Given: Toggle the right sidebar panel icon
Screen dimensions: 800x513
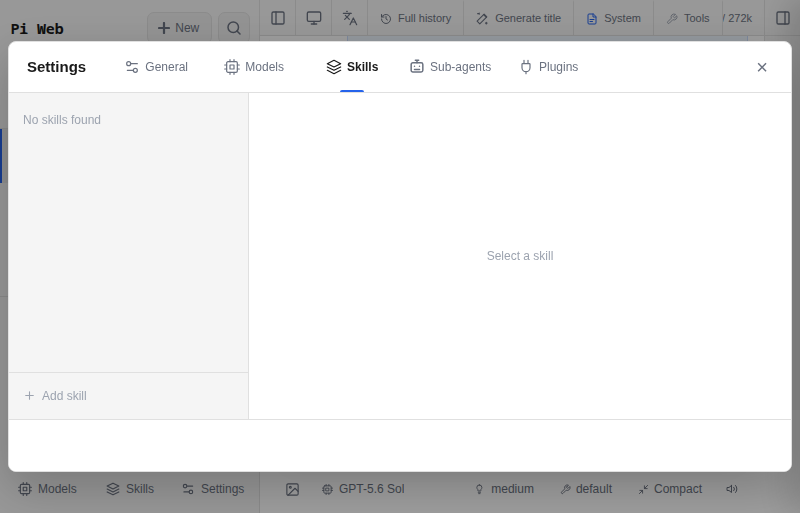Looking at the screenshot, I should 783,18.
